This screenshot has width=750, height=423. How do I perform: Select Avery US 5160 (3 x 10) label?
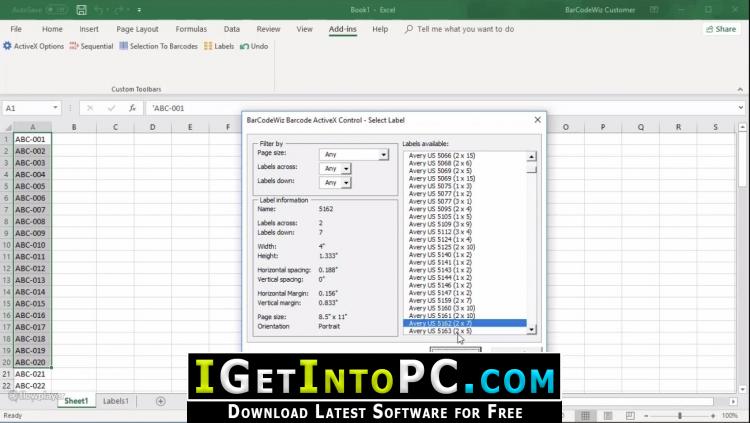(442, 308)
